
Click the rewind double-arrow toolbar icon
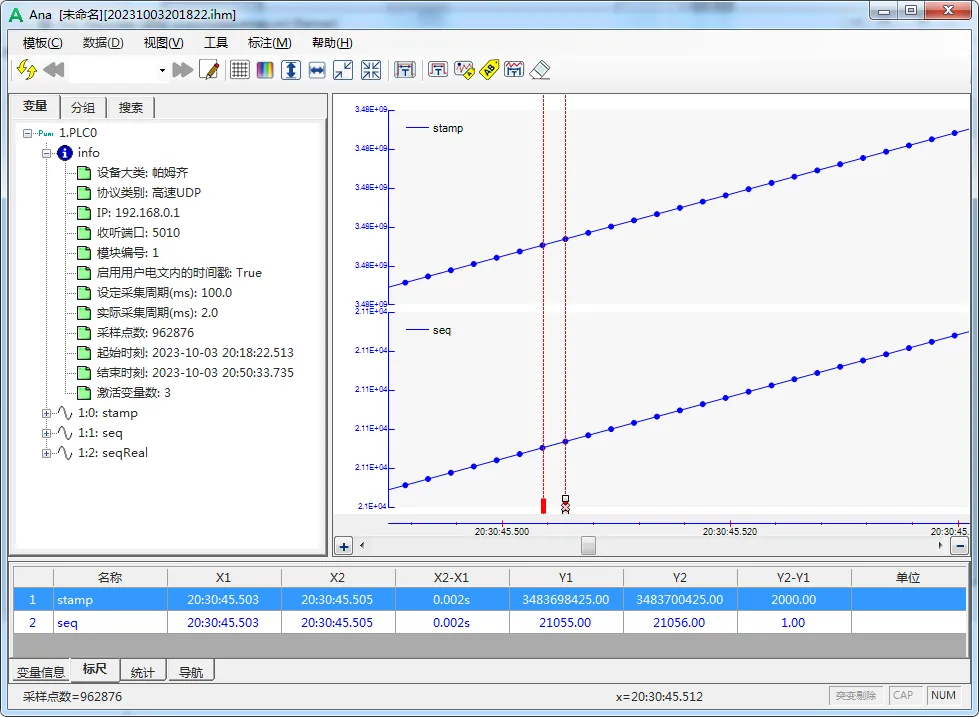[54, 69]
